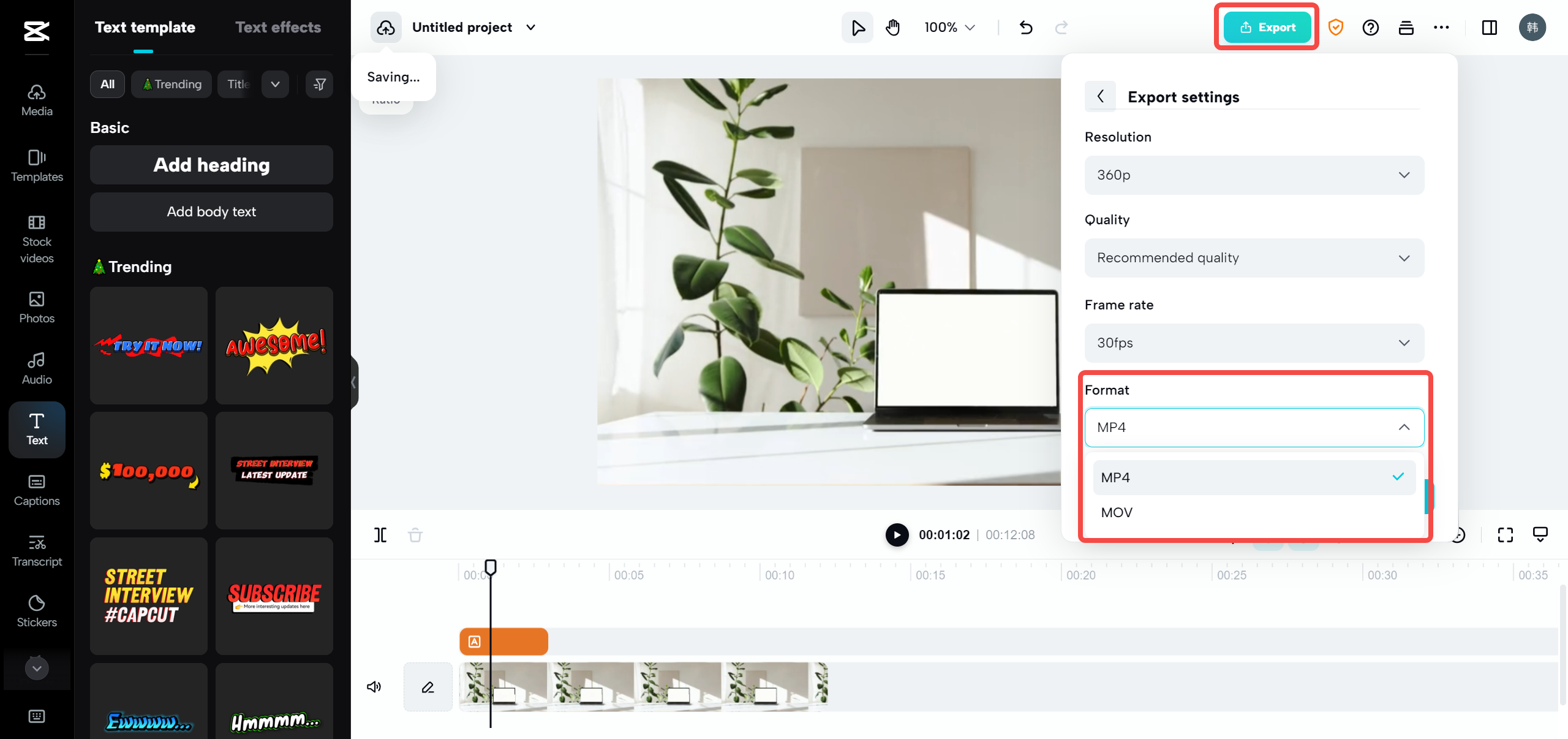Undo the last action
The width and height of the screenshot is (1568, 739).
pyautogui.click(x=1026, y=27)
